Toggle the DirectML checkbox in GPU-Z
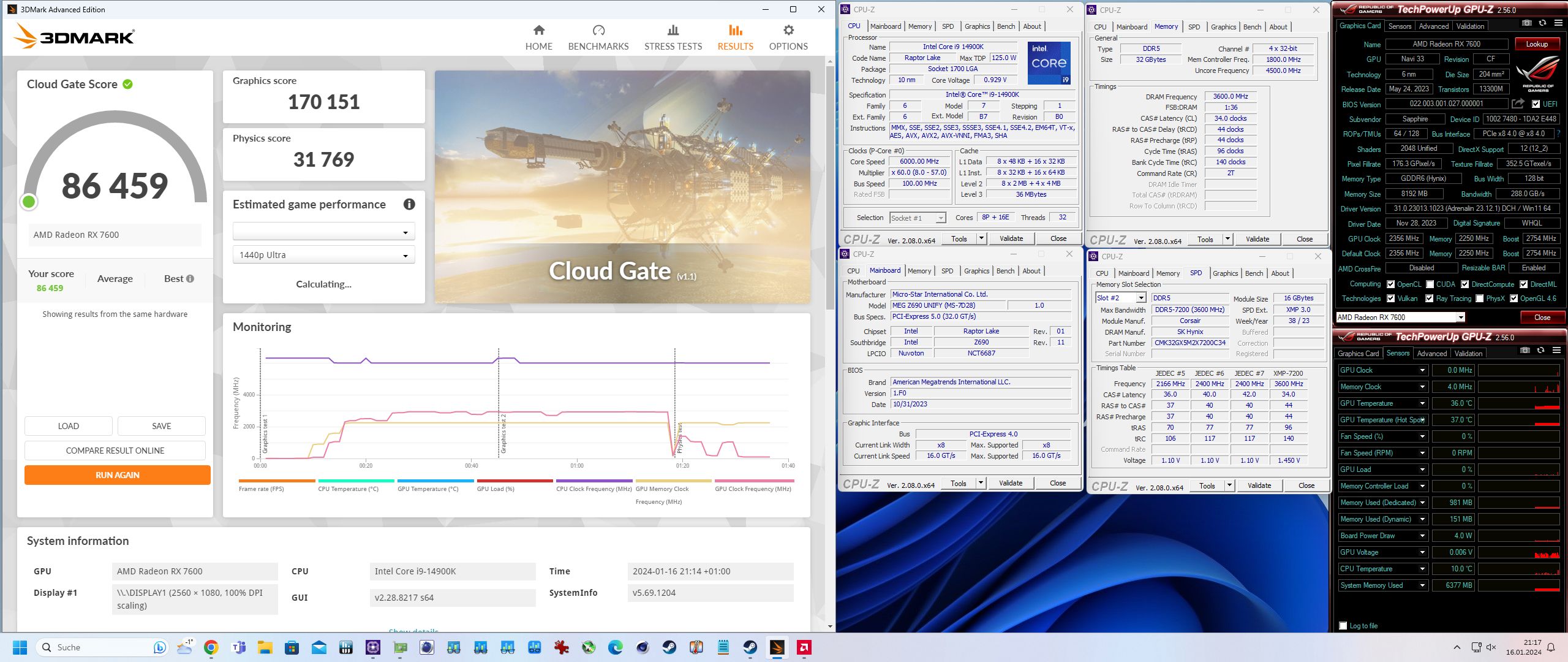The image size is (1568, 662). (x=1524, y=284)
